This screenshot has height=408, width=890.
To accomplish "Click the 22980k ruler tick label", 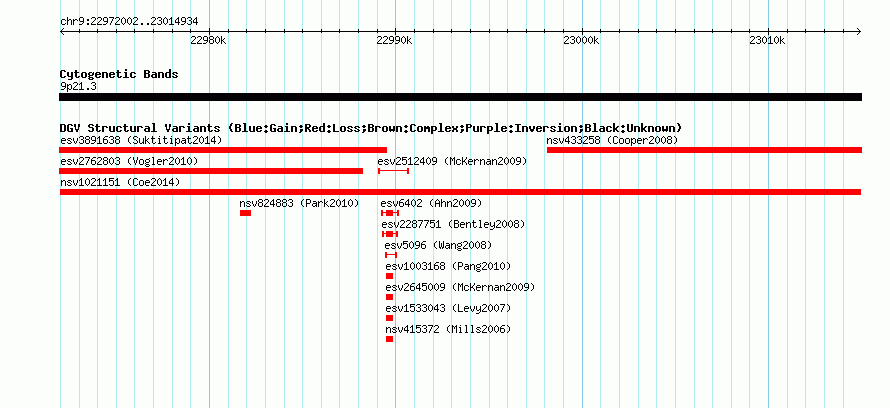I will [209, 40].
